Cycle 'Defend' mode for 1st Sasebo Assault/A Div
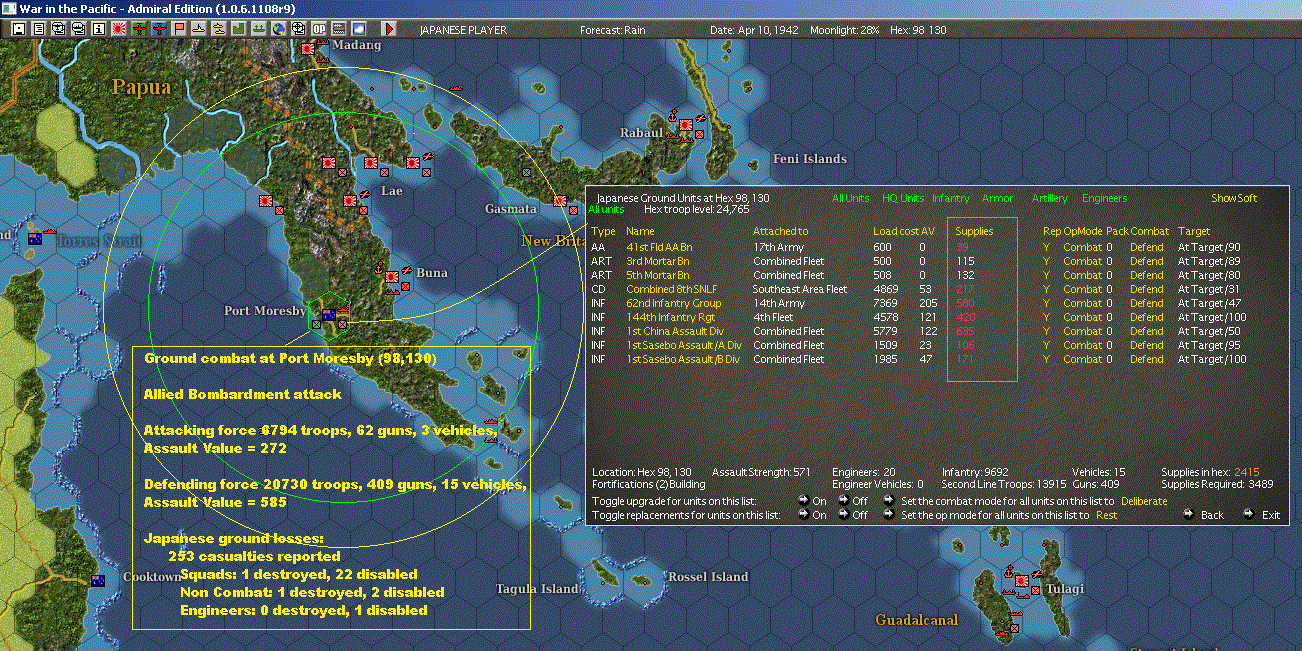Viewport: 1302px width, 651px height. click(1147, 345)
